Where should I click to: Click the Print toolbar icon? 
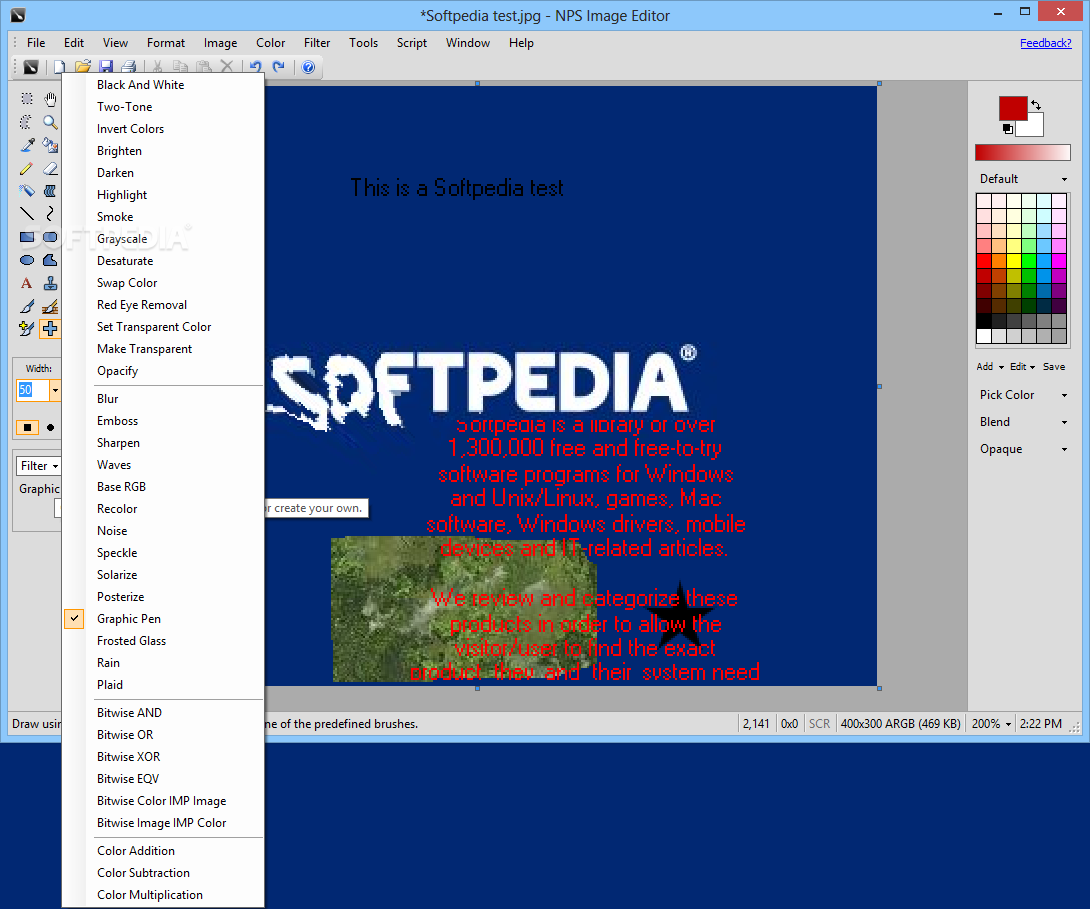click(x=129, y=67)
